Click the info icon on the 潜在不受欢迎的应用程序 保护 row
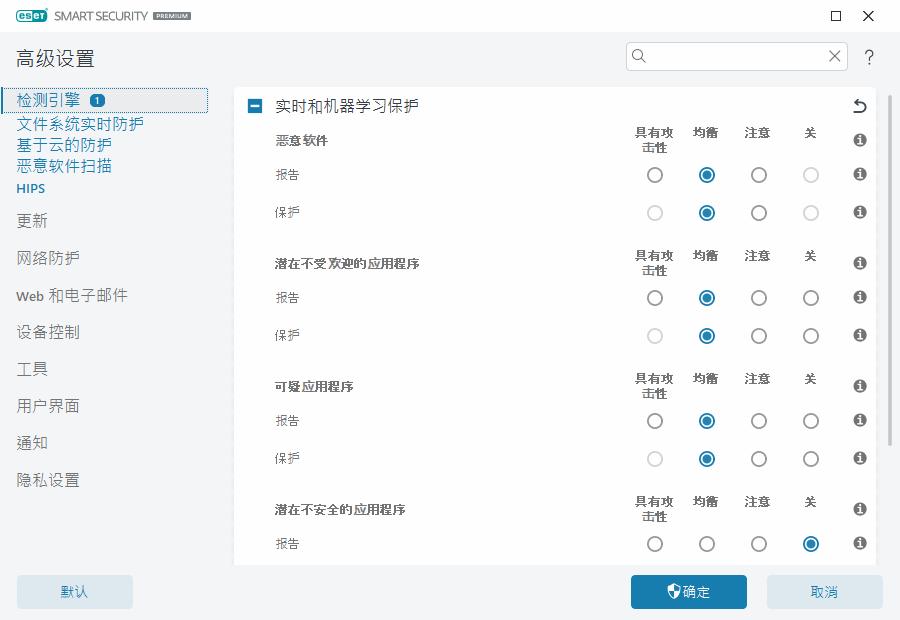Viewport: 900px width, 620px height. [859, 336]
